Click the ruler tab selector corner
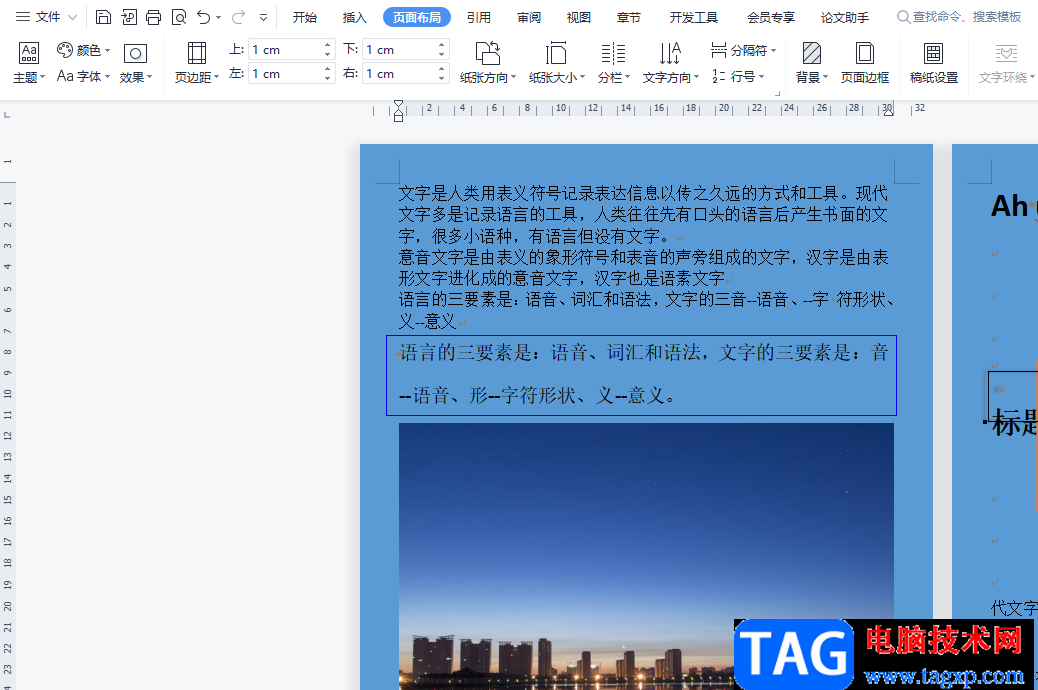 pos(7,115)
